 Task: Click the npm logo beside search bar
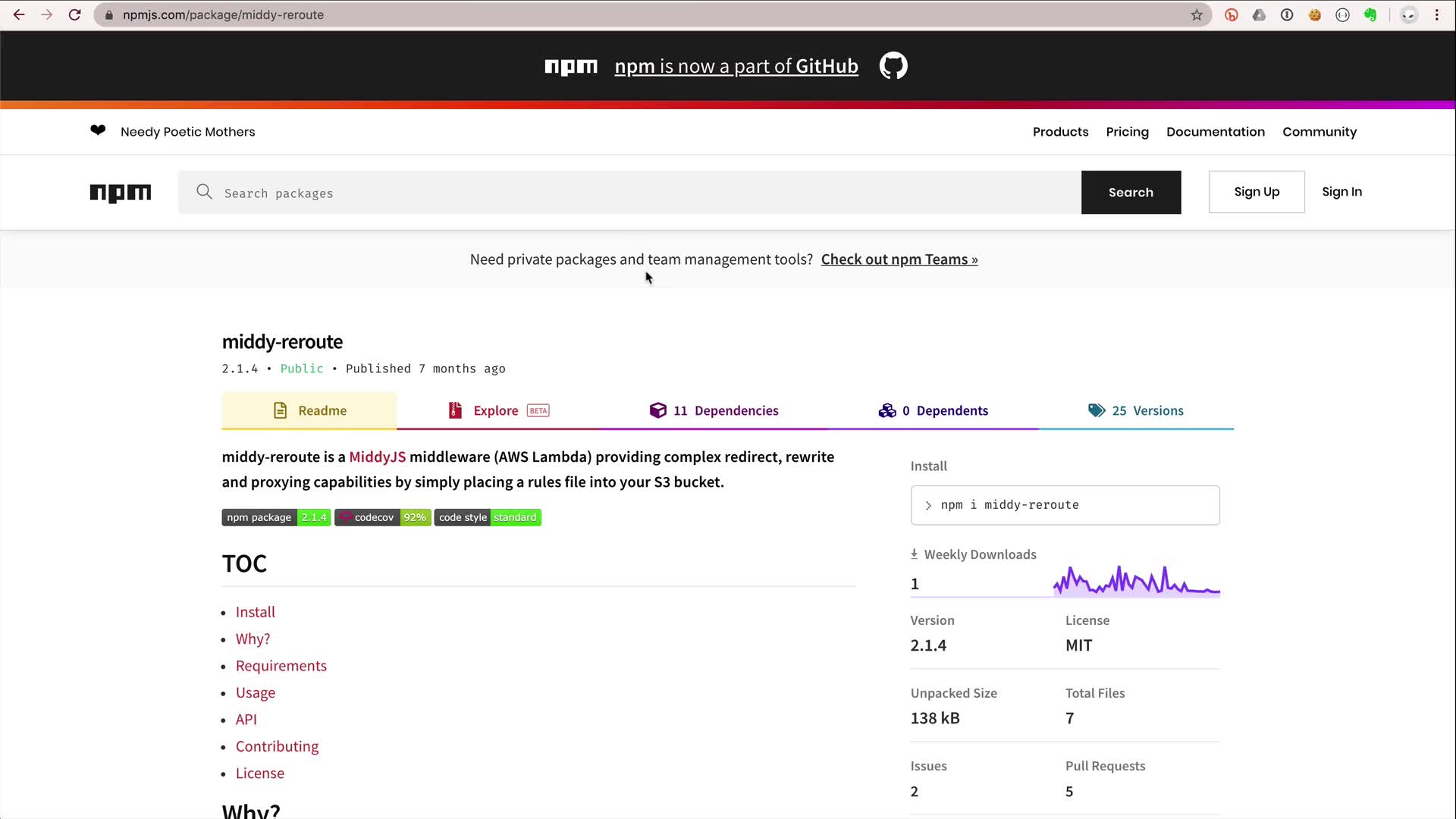[x=121, y=193]
